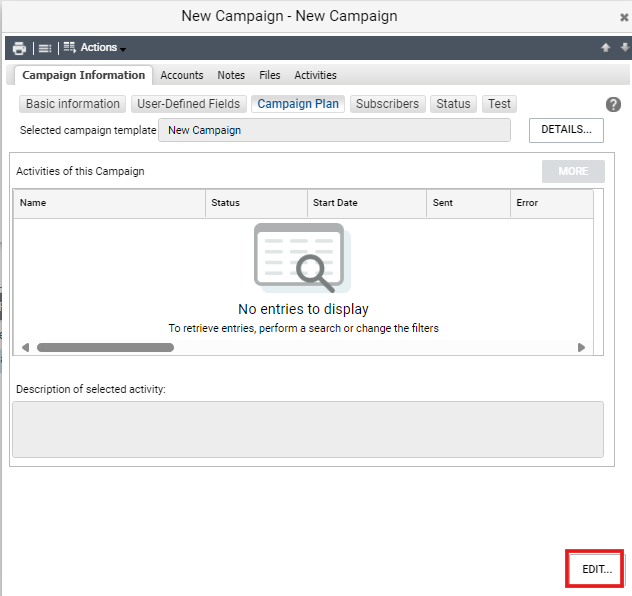Go to the Activities tab
Viewport: 632px width, 596px height.
coord(315,75)
